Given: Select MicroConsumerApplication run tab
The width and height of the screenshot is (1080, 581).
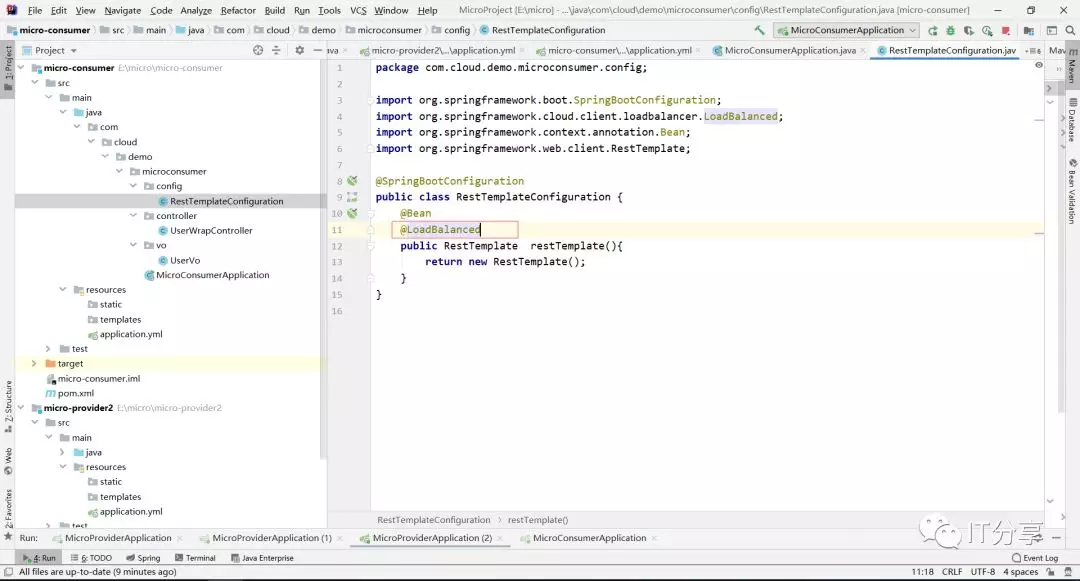Looking at the screenshot, I should coord(589,538).
